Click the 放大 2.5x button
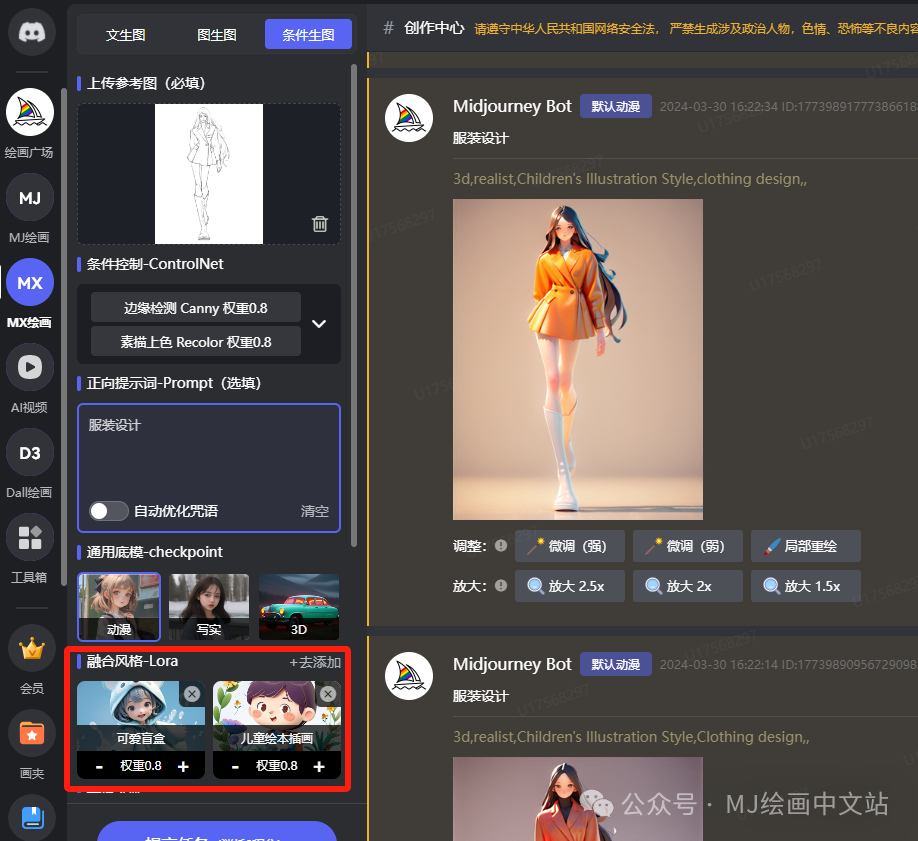The height and width of the screenshot is (841, 918). click(x=569, y=586)
